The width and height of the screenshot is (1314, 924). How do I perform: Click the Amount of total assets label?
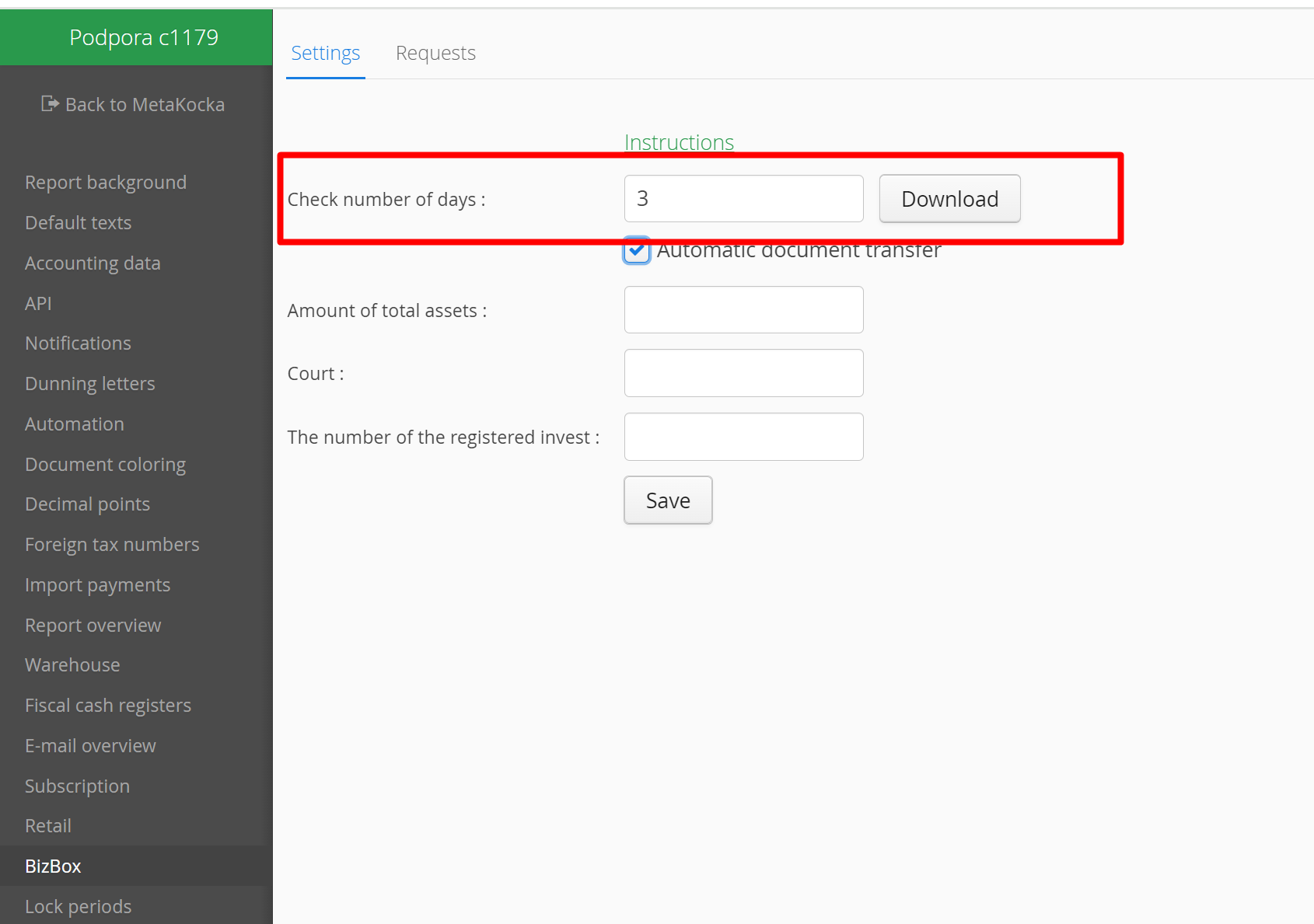point(387,311)
